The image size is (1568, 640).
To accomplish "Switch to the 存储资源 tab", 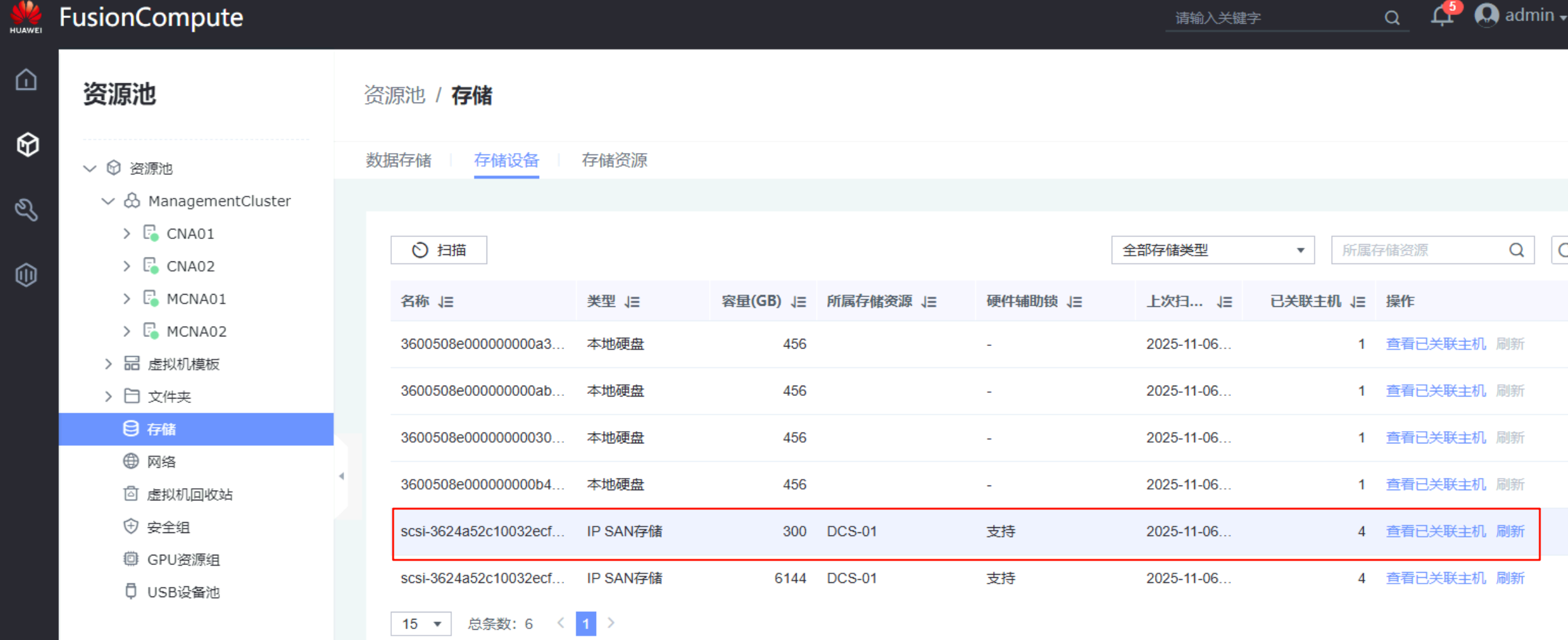I will [614, 160].
